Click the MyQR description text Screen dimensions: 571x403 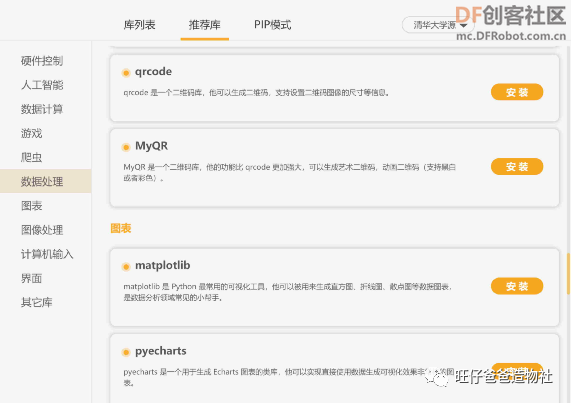pyautogui.click(x=290, y=172)
